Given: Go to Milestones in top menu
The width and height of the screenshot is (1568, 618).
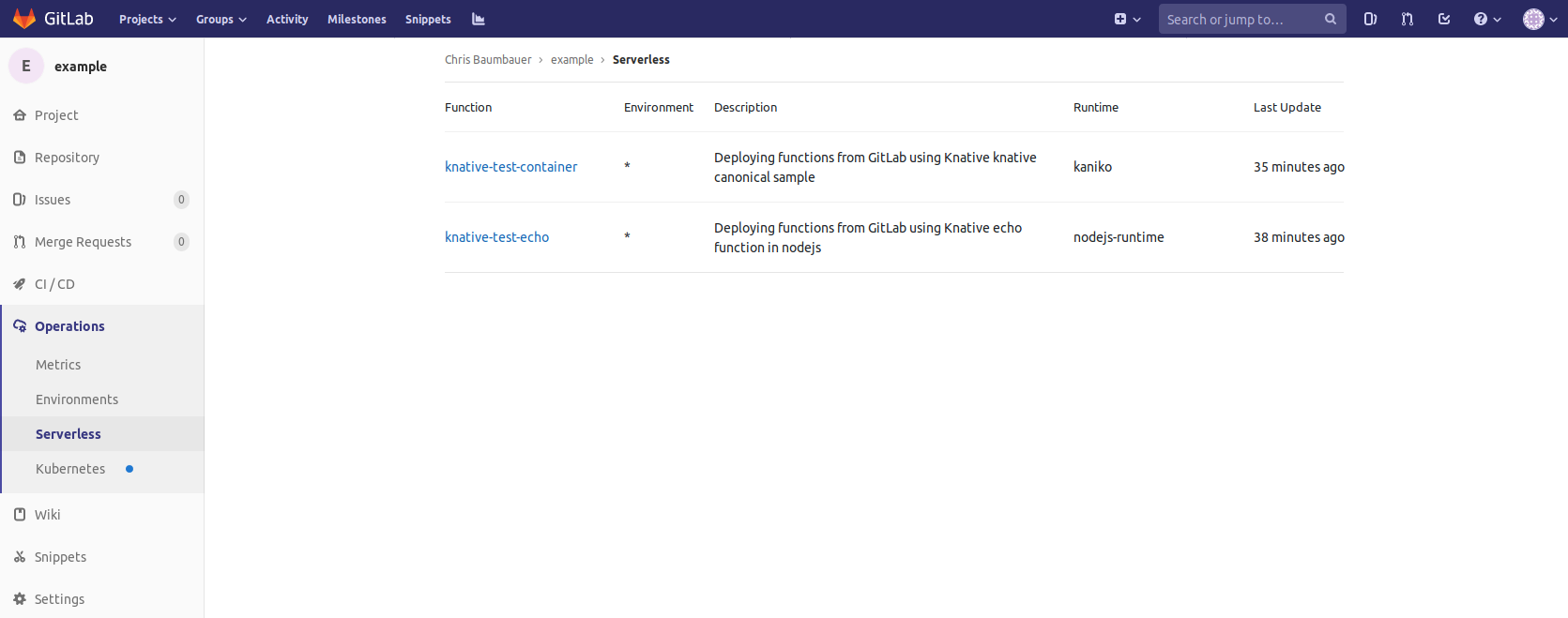Looking at the screenshot, I should point(357,19).
